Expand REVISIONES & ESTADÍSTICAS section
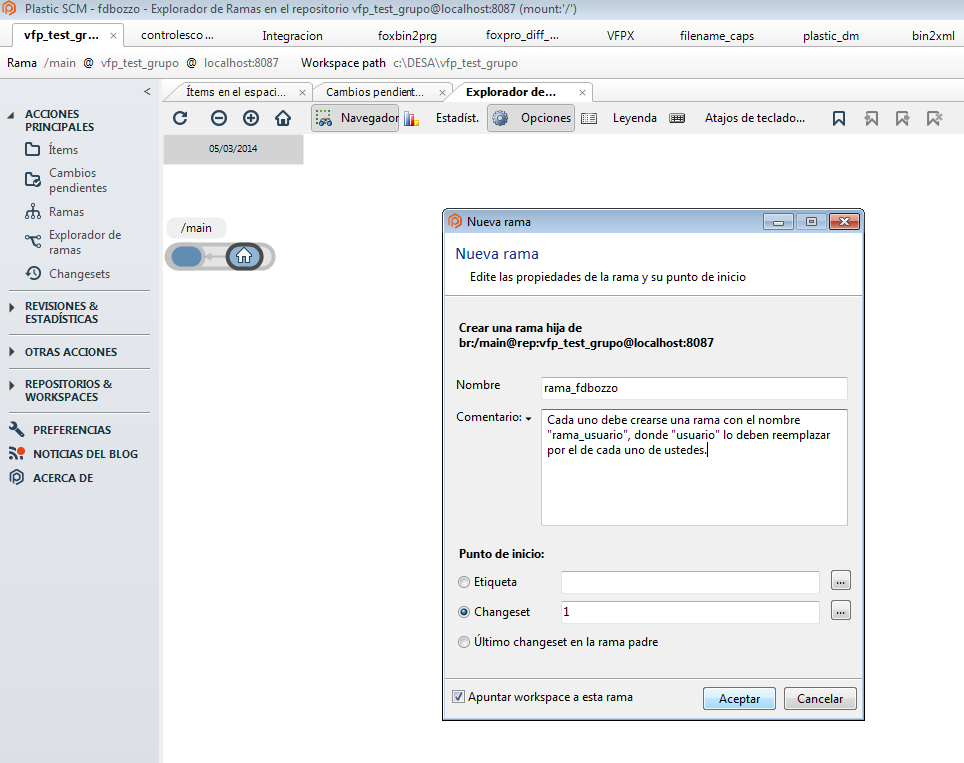 12,307
